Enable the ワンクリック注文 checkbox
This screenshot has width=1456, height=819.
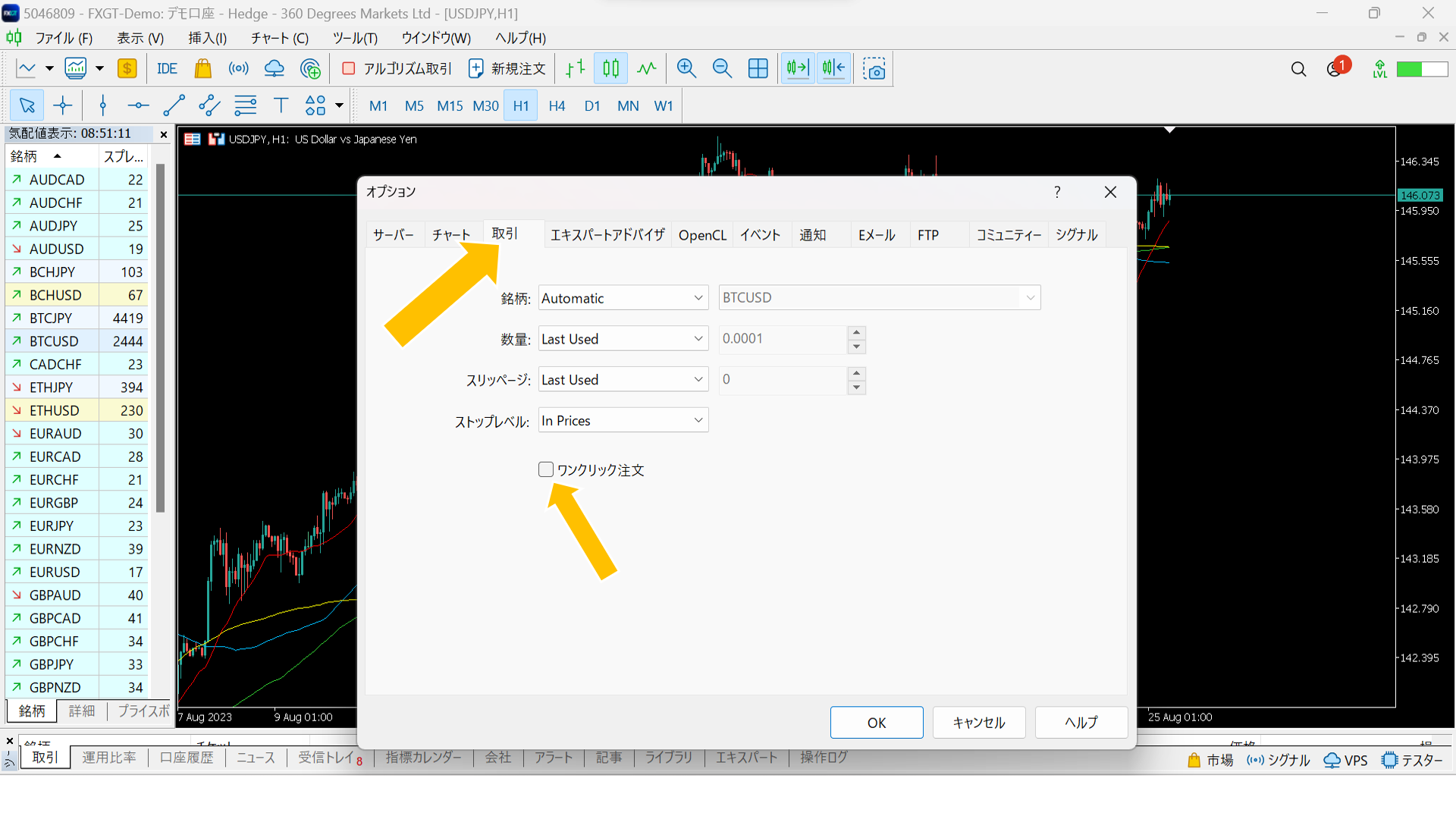(x=546, y=469)
